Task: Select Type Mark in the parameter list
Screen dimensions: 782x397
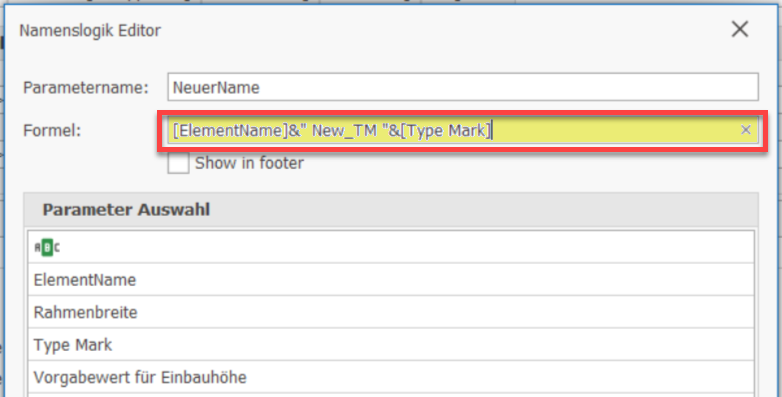Action: tap(391, 344)
